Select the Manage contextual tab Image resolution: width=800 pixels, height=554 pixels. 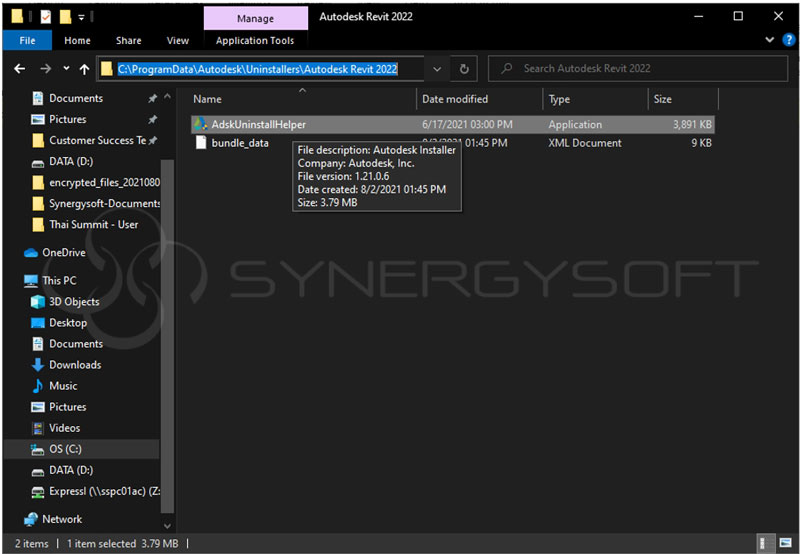coord(255,18)
